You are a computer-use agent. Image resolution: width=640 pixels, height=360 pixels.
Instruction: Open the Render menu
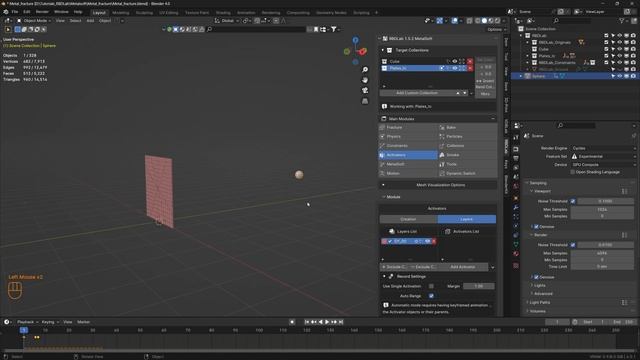point(42,12)
